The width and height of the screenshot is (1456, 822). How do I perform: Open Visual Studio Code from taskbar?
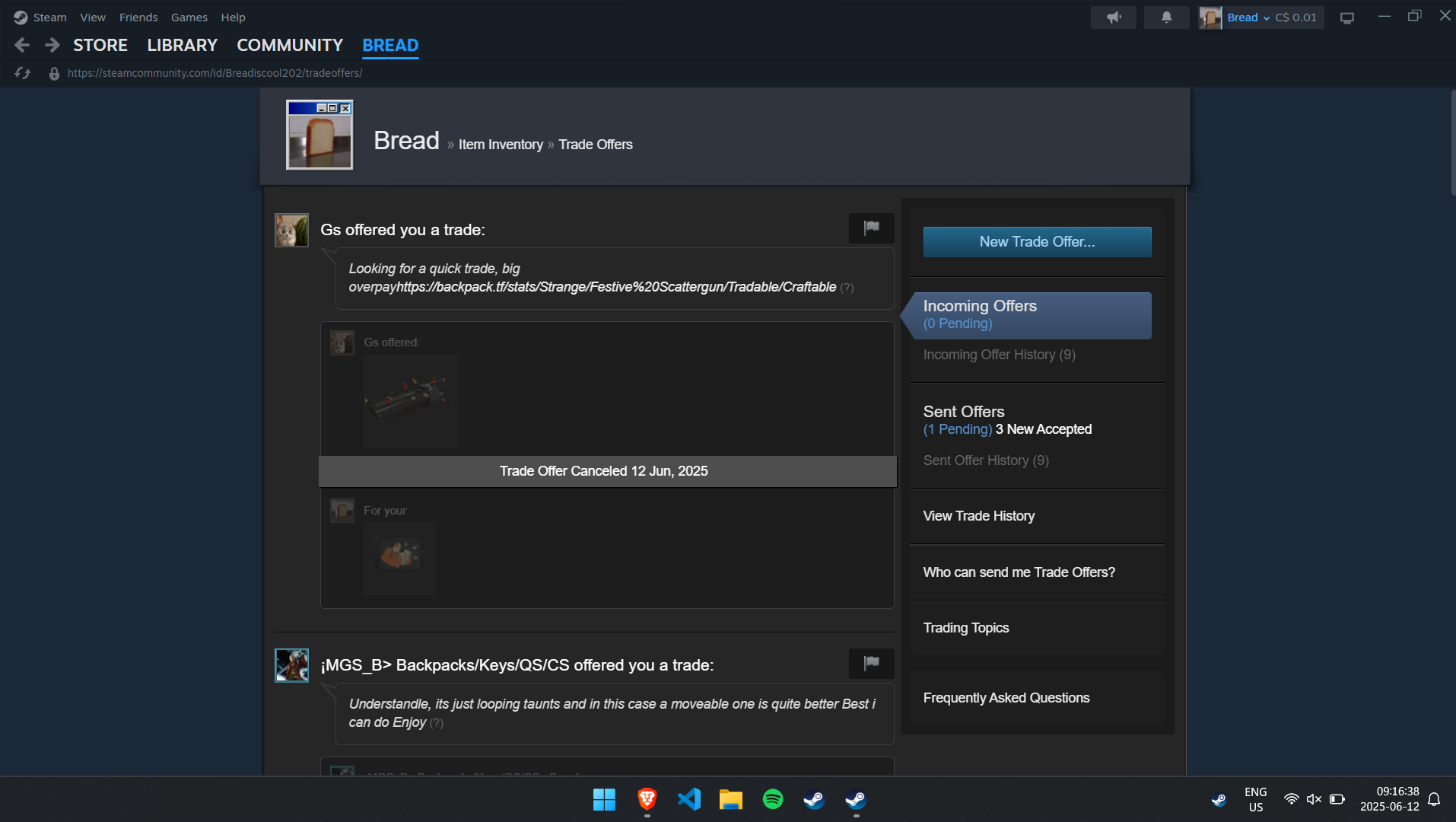click(689, 799)
